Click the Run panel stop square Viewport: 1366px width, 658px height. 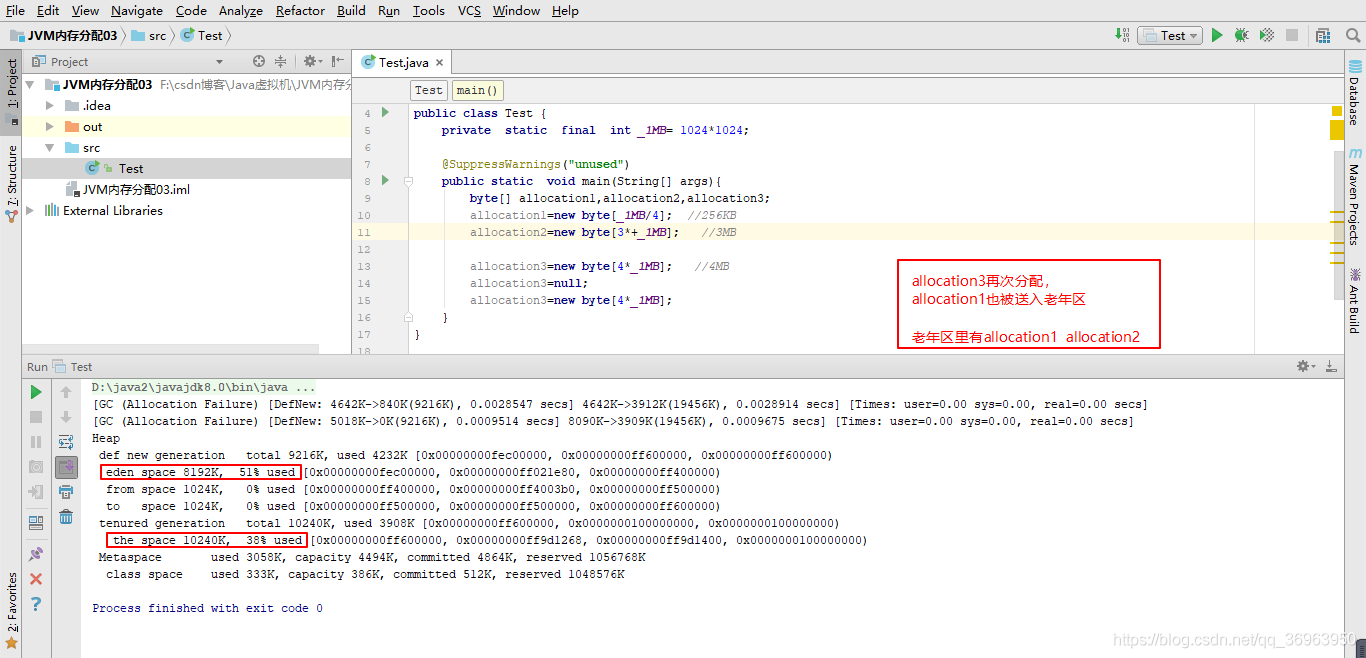coord(36,417)
